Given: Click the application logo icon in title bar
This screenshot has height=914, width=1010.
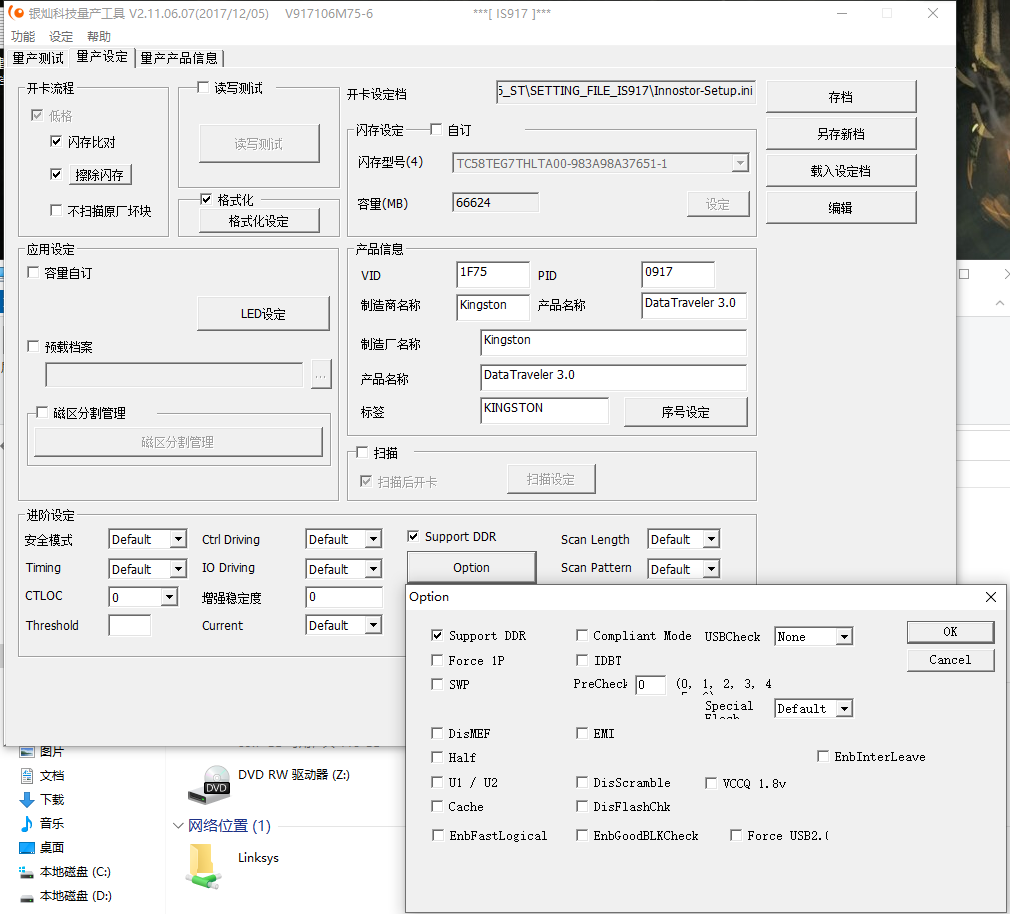Looking at the screenshot, I should (16, 13).
